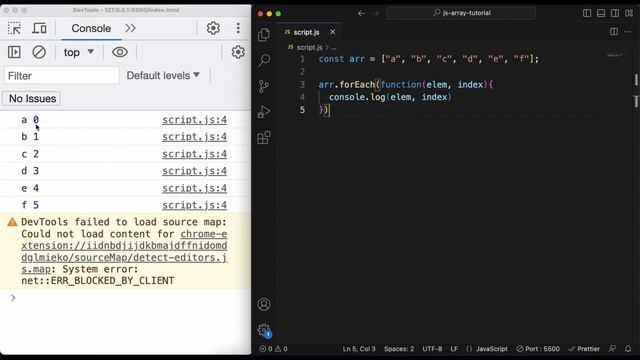The image size is (640, 360).
Task: Go back with VS Code navigation arrow
Action: pyautogui.click(x=361, y=13)
